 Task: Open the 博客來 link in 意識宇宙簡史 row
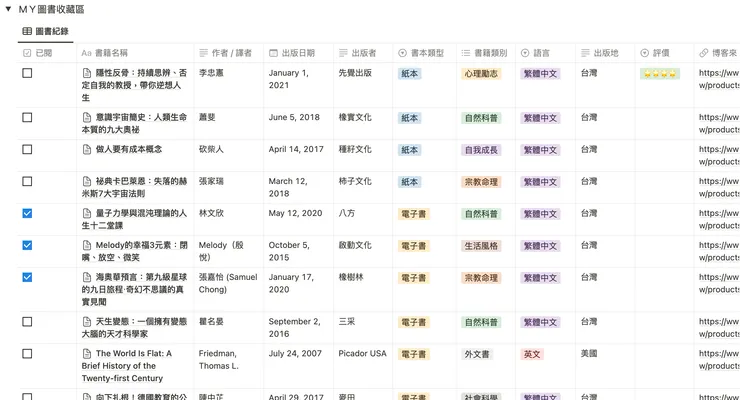(719, 124)
